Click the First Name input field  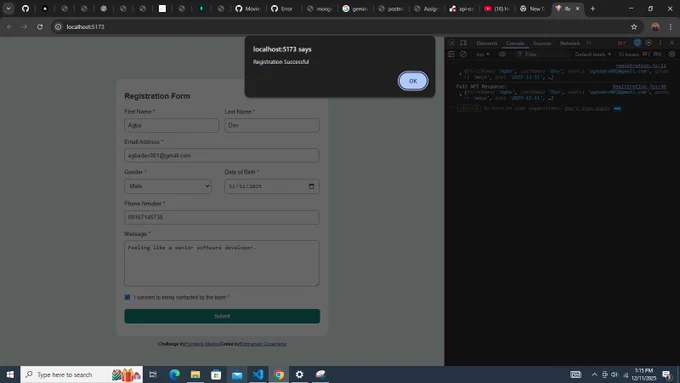171,125
